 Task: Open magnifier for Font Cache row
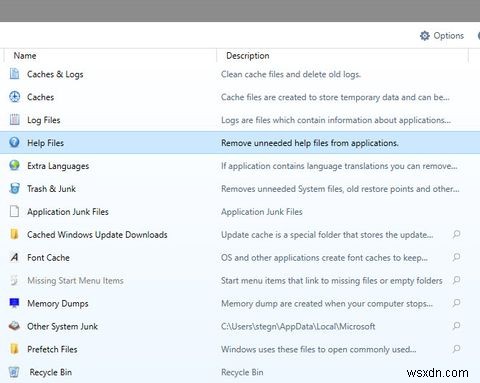click(456, 257)
